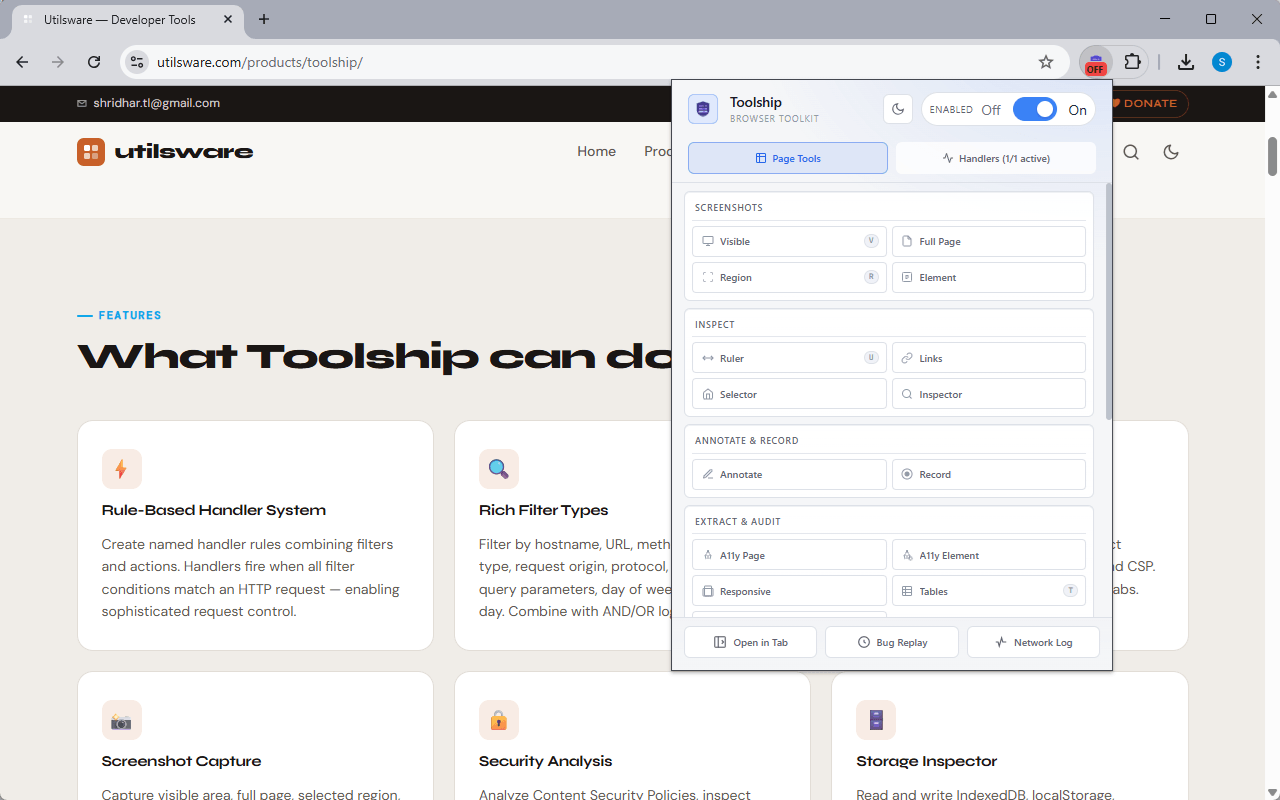This screenshot has width=1280, height=800.
Task: Click the DONATE button
Action: coord(1146,103)
